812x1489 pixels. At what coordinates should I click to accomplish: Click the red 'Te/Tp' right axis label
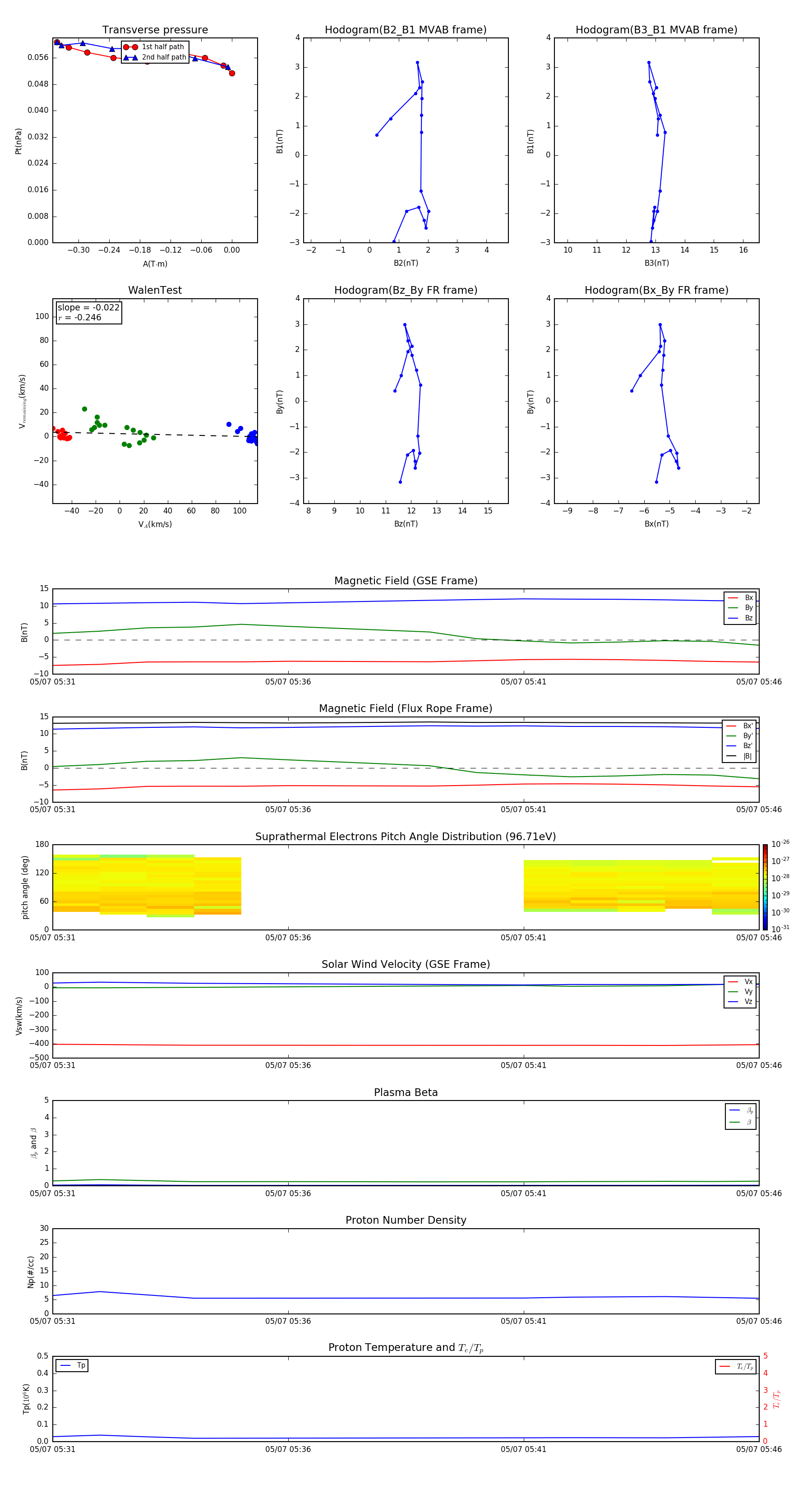pyautogui.click(x=776, y=1399)
